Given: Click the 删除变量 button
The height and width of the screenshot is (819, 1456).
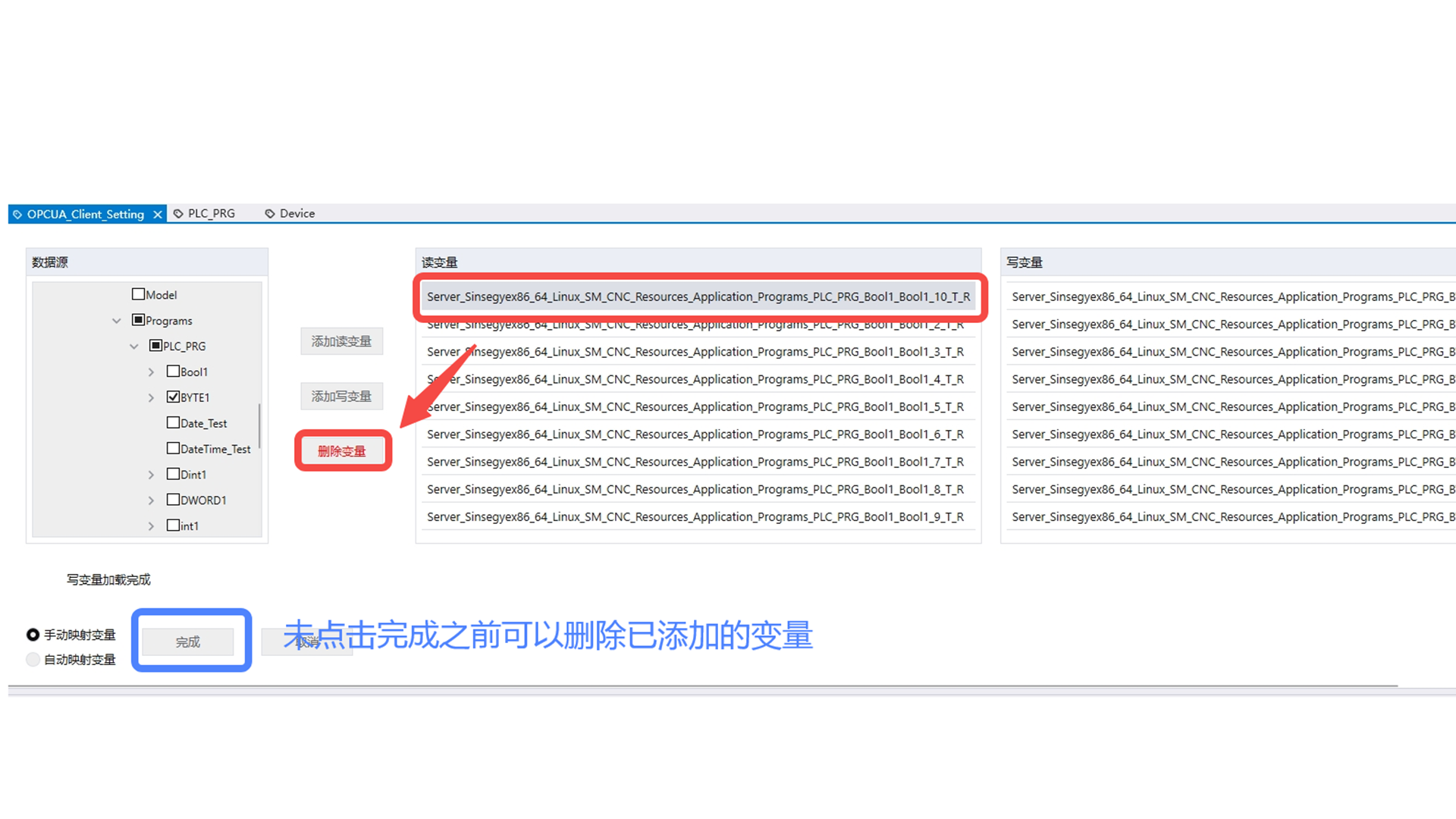Looking at the screenshot, I should [x=342, y=451].
